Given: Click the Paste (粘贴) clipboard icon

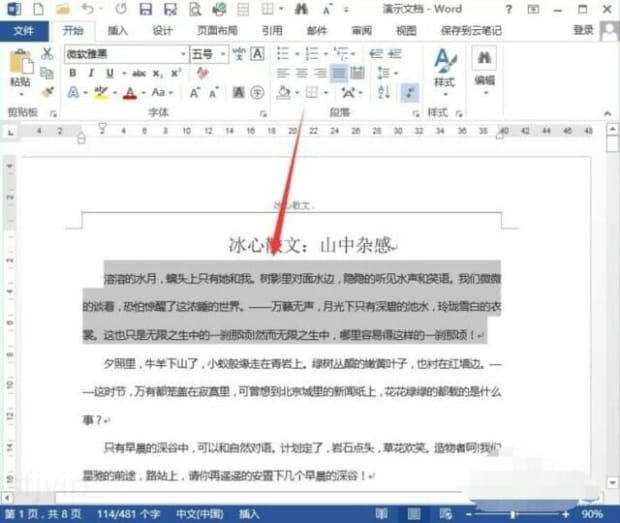Looking at the screenshot, I should coord(21,62).
